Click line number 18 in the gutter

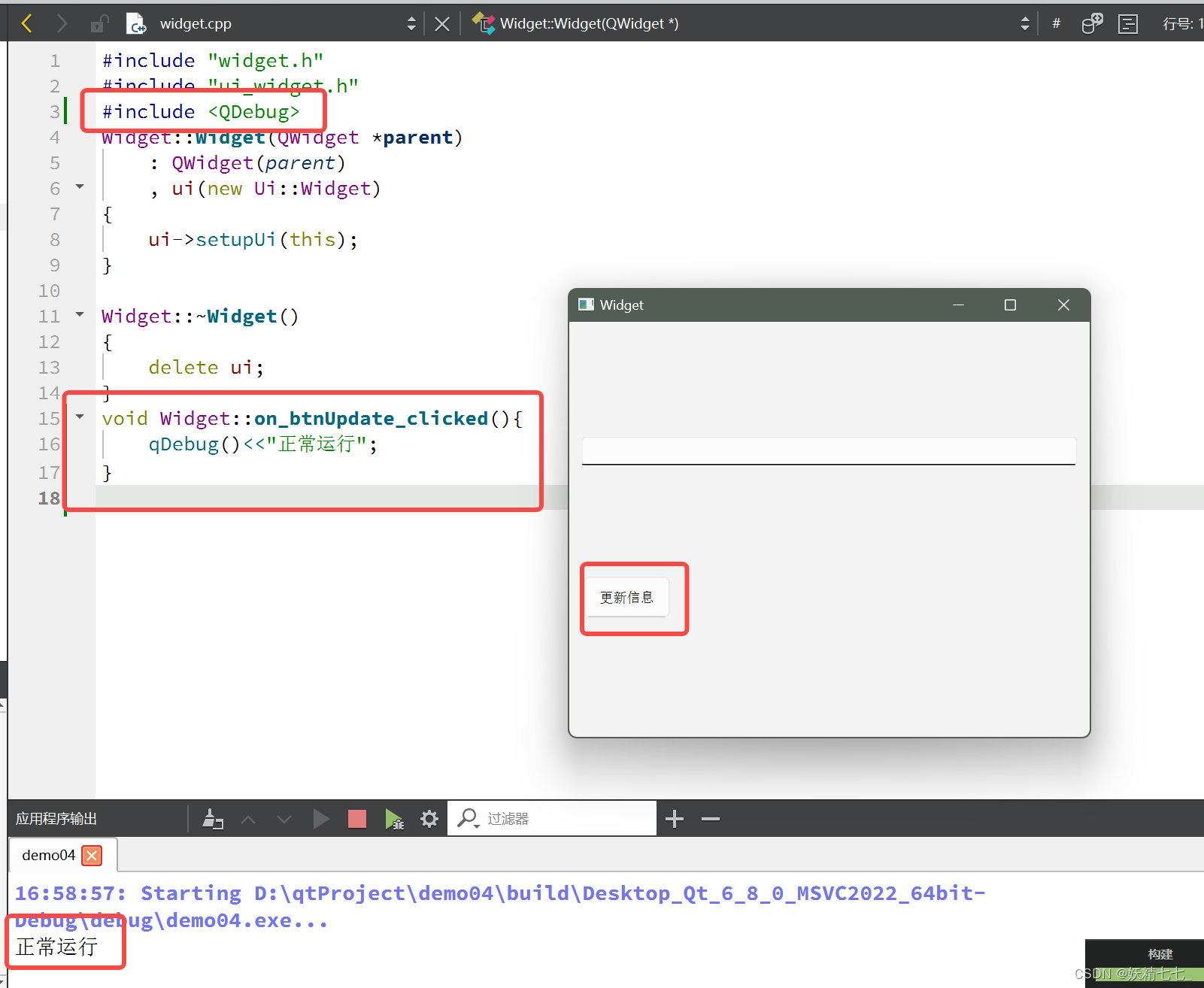(x=49, y=498)
